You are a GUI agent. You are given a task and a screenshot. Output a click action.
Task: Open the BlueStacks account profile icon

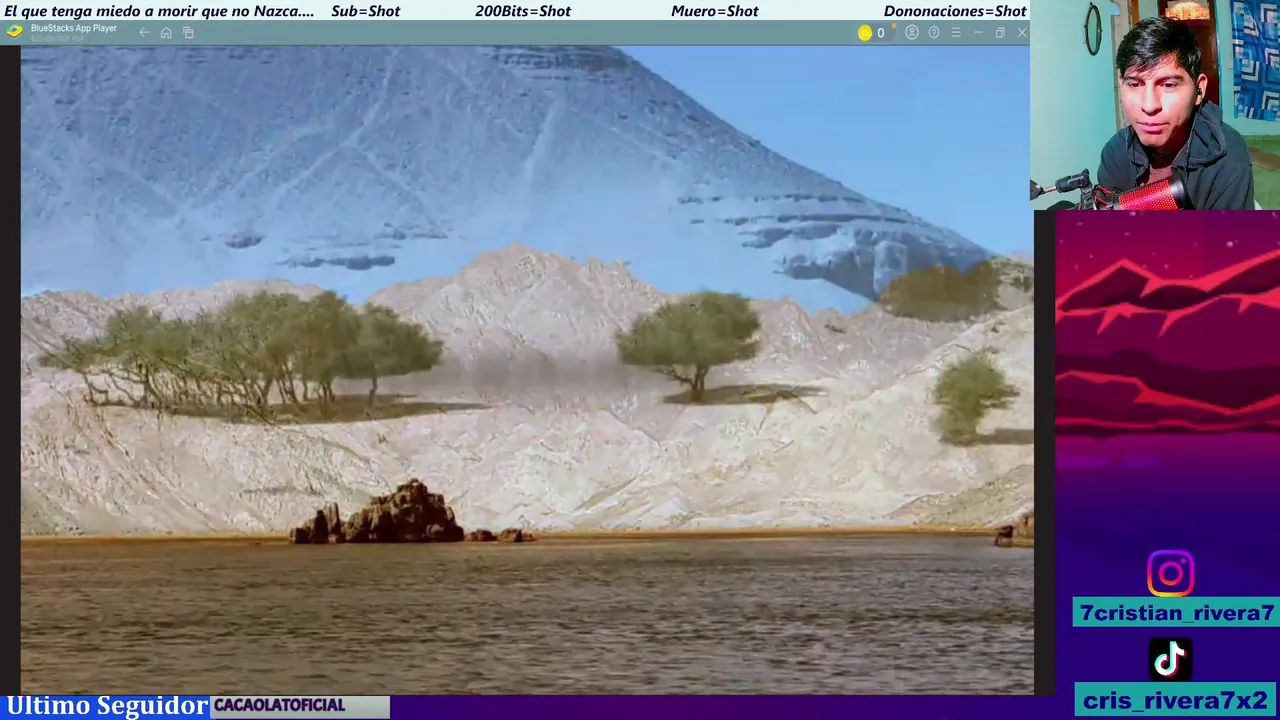[x=912, y=33]
